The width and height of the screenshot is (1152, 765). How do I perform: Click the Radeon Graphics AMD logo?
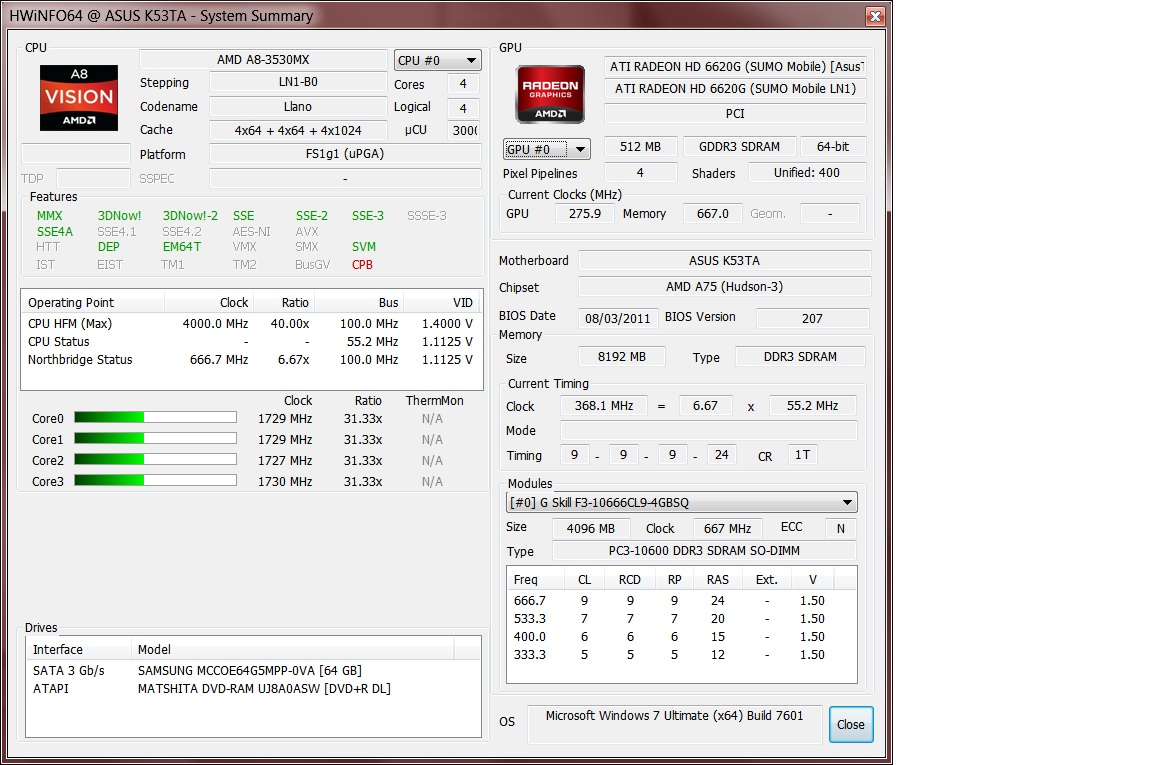point(550,94)
